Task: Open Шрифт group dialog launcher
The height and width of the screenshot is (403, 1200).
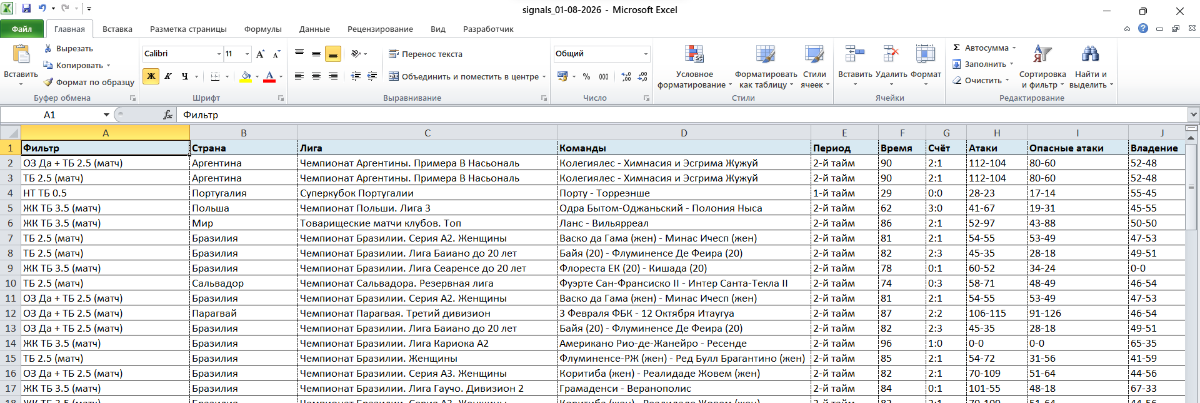Action: 282,98
